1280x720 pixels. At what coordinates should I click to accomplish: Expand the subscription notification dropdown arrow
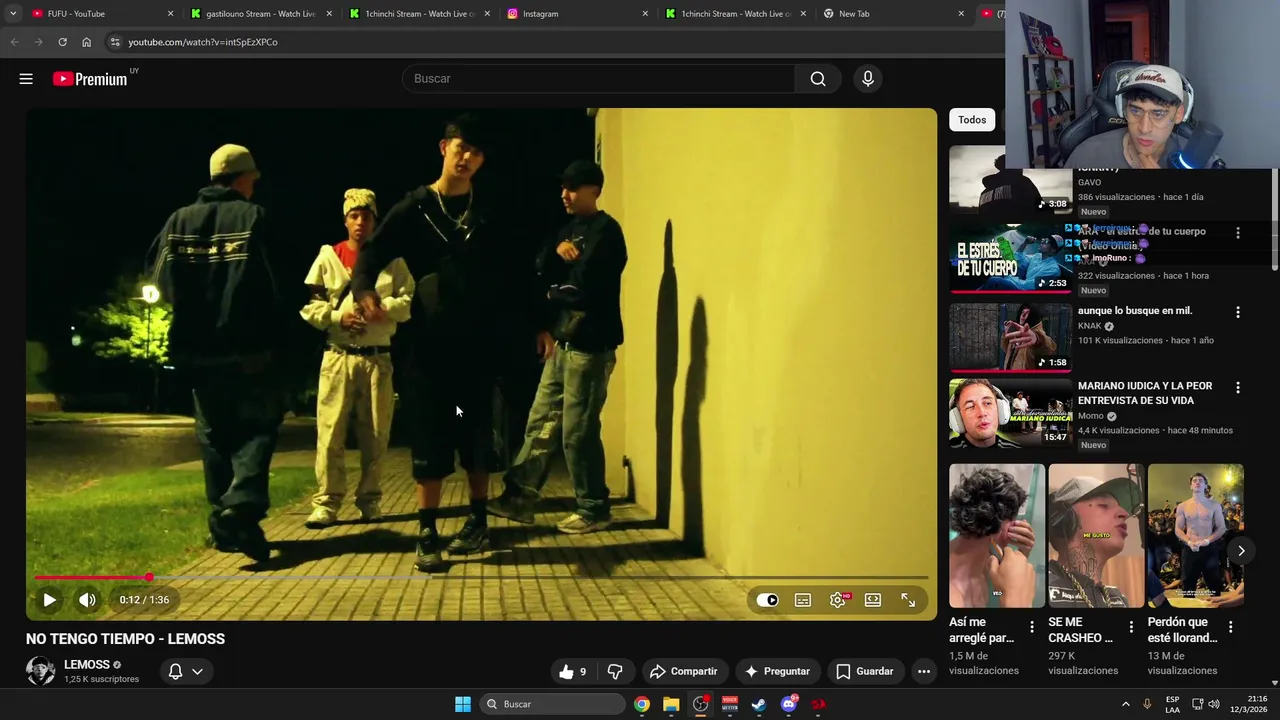click(x=198, y=672)
